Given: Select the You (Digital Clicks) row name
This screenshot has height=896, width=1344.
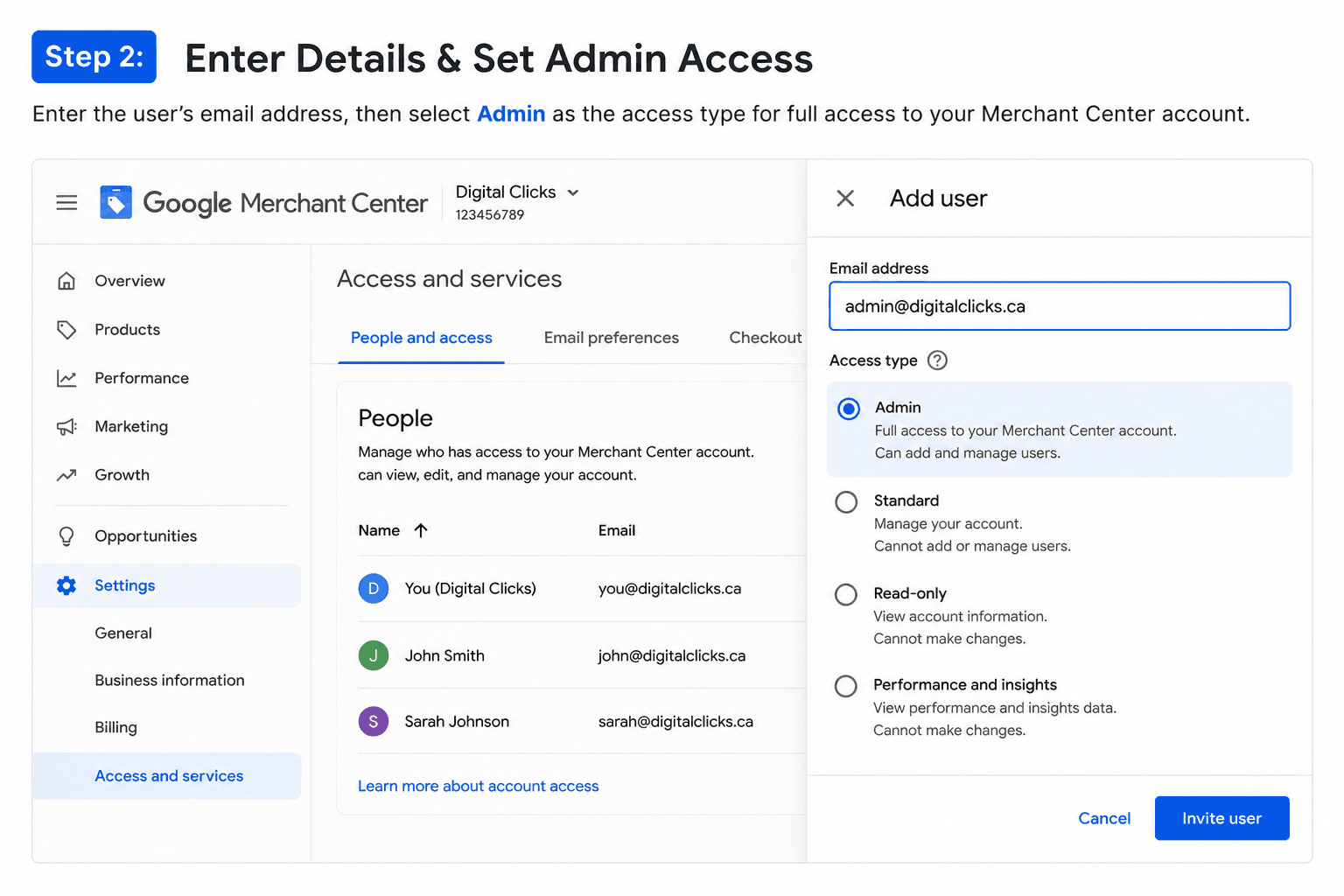Looking at the screenshot, I should coord(470,589).
